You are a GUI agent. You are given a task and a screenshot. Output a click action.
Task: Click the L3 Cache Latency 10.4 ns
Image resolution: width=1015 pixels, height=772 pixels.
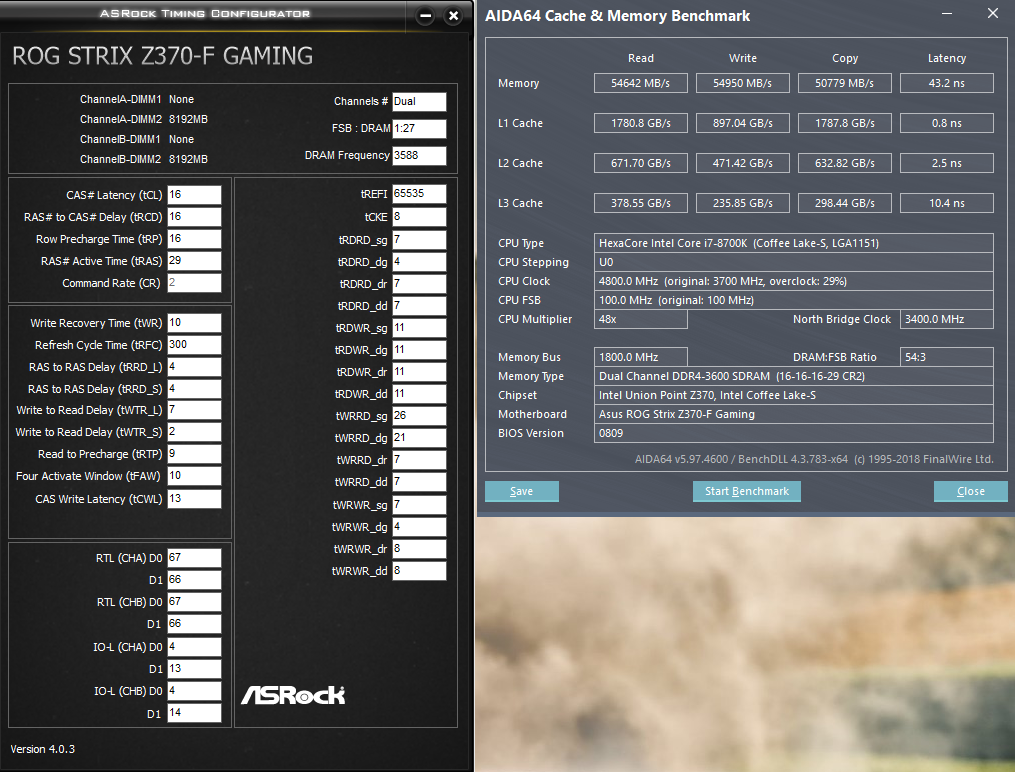tap(946, 203)
